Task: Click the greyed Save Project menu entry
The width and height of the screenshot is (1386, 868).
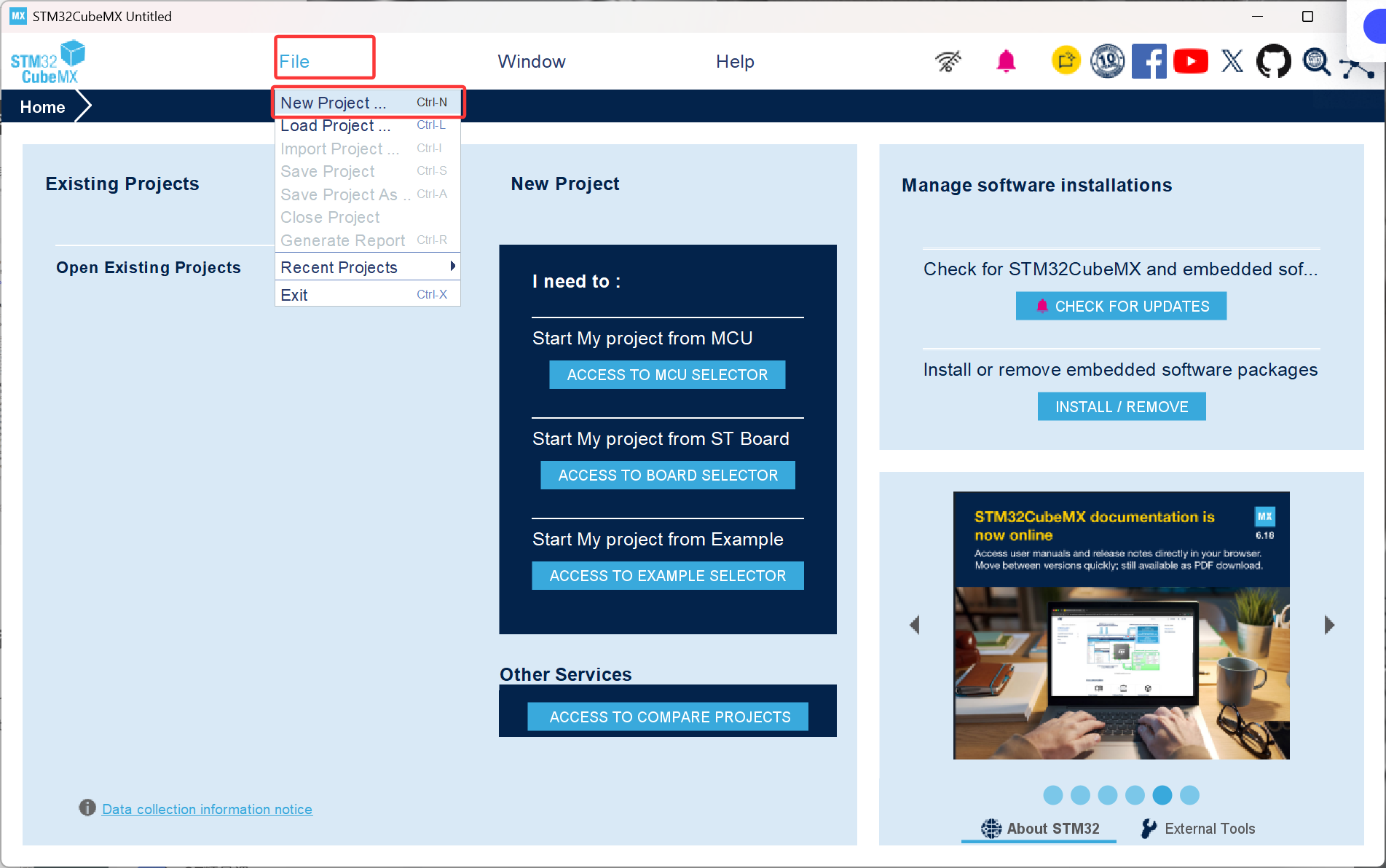Action: 368,171
